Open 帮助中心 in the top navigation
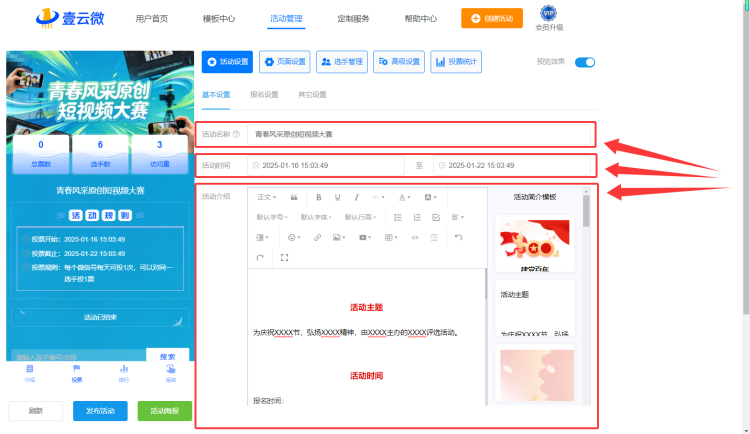This screenshot has height=434, width=750. [x=420, y=19]
